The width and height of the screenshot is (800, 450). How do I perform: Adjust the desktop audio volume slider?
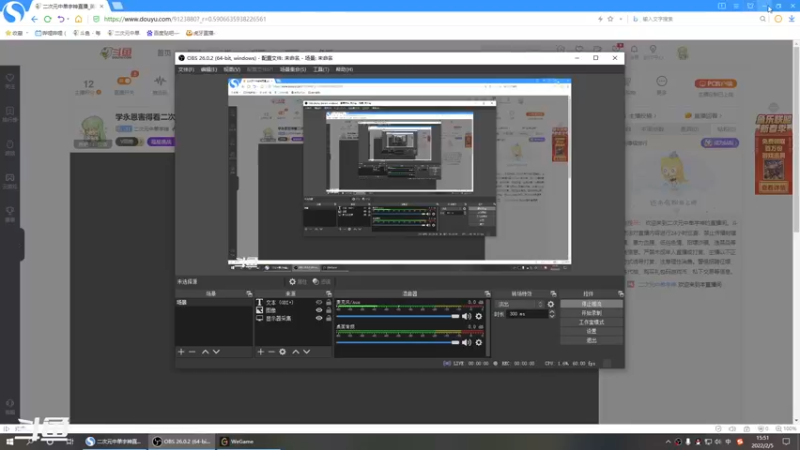click(398, 342)
